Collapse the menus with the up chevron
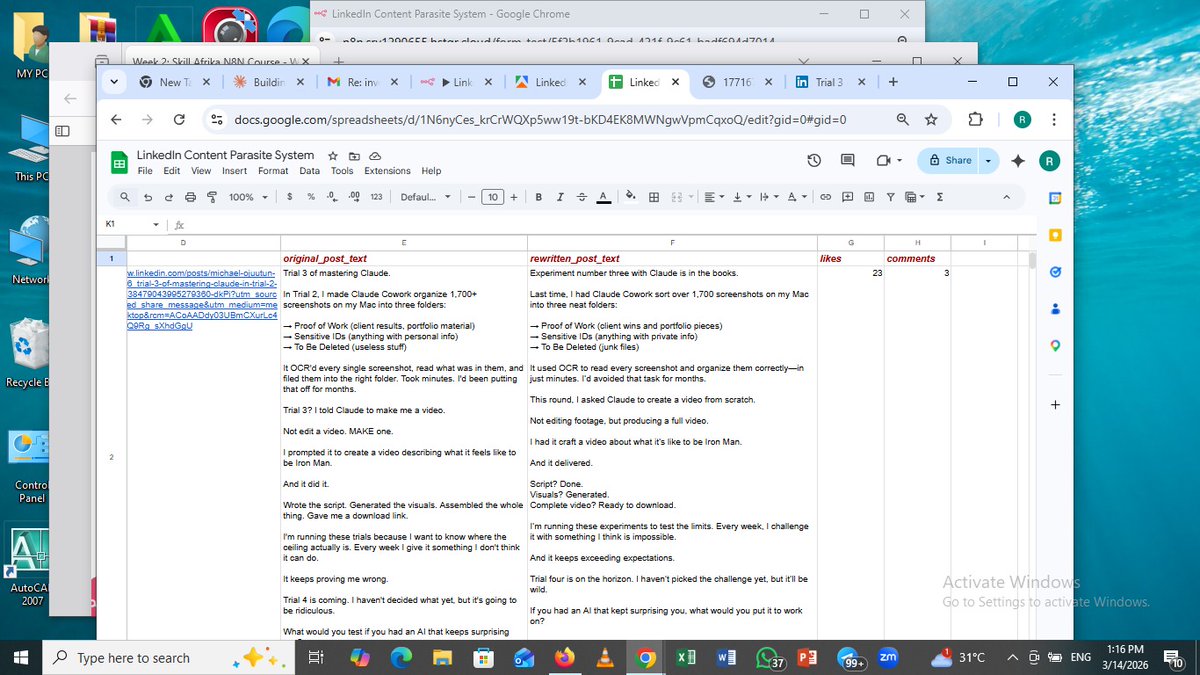Viewport: 1200px width, 675px height. 1006,197
